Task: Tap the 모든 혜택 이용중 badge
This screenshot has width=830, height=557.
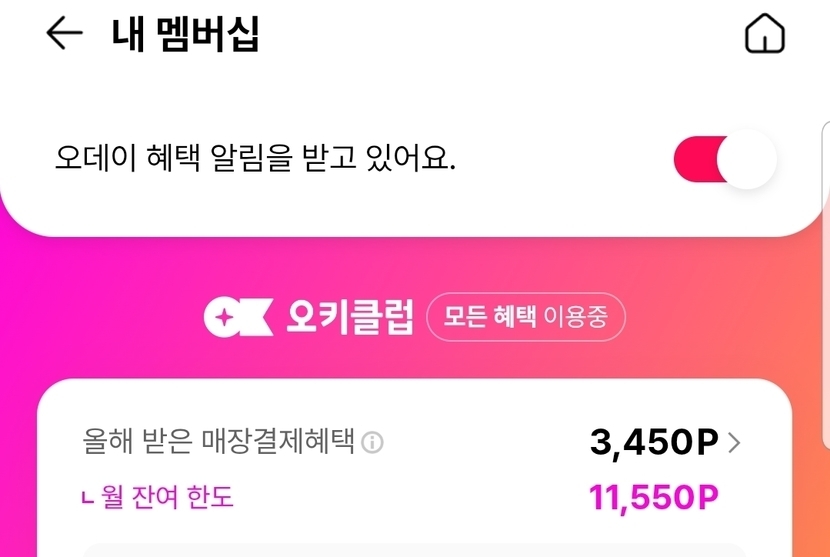Action: (526, 318)
